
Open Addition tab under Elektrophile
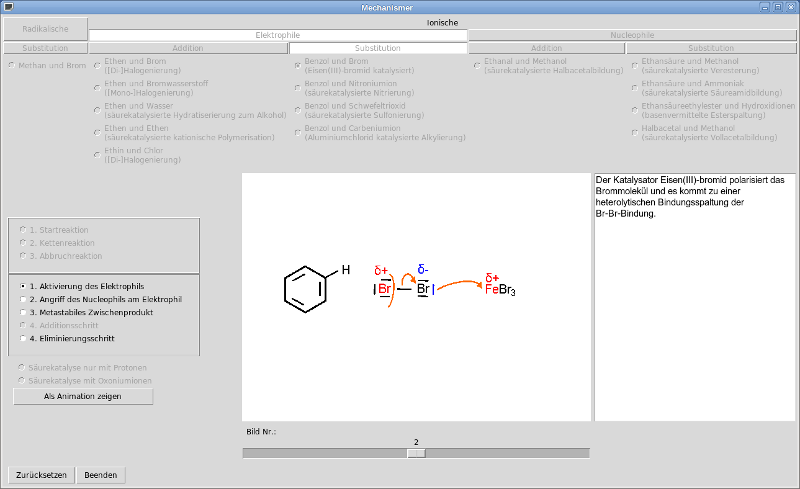click(187, 48)
